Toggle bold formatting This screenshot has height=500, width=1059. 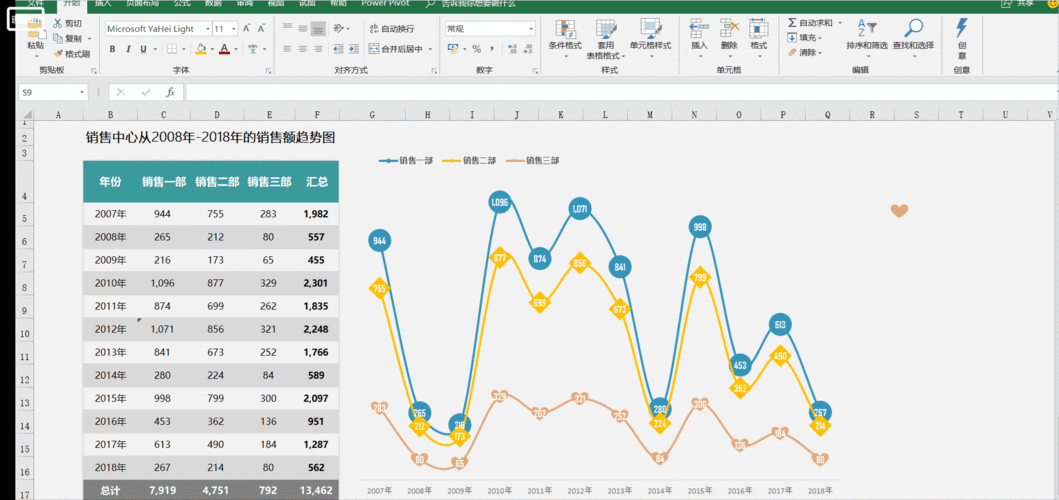(x=113, y=49)
